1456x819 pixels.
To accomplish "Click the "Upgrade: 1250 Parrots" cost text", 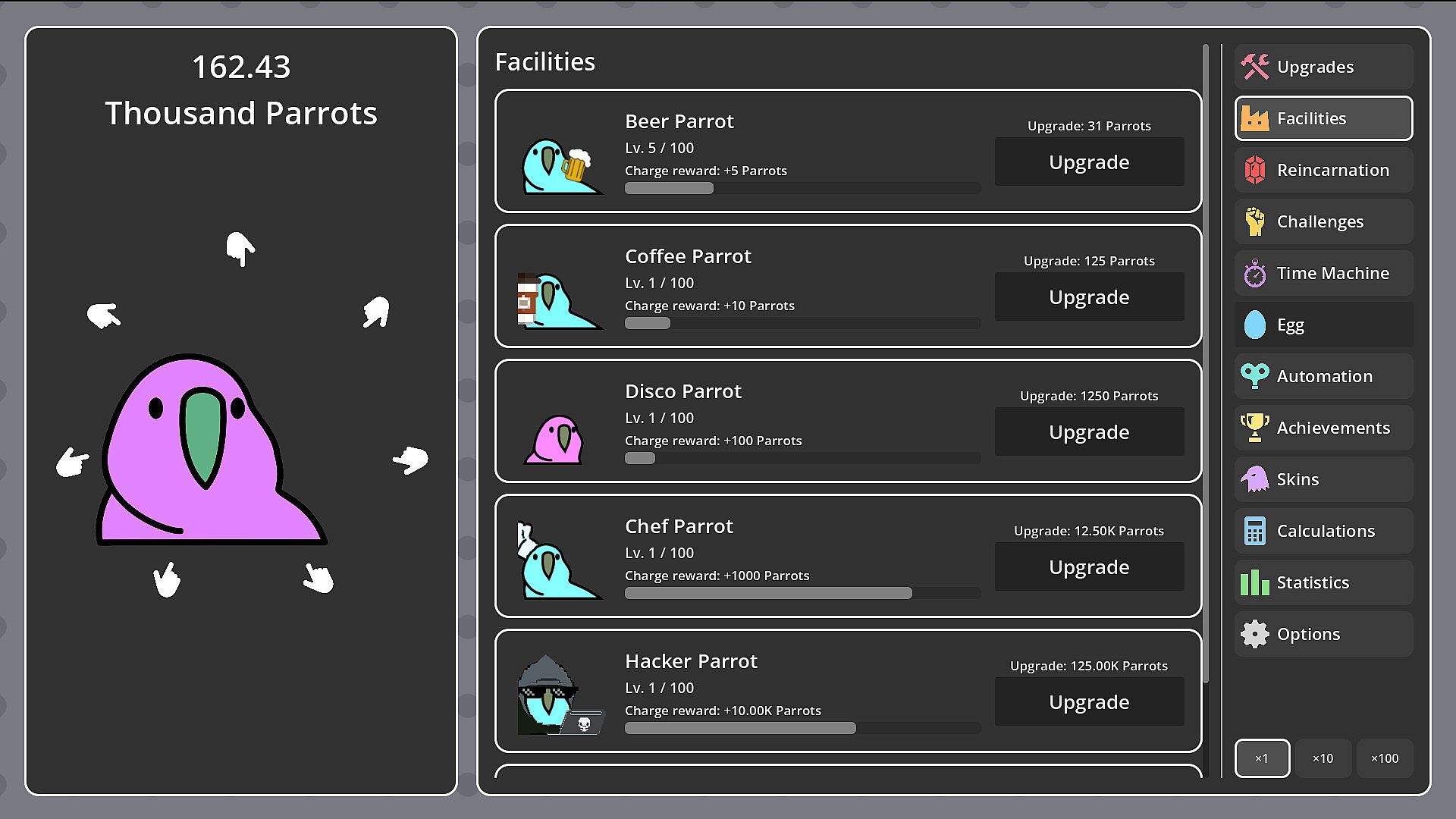I will click(1089, 396).
